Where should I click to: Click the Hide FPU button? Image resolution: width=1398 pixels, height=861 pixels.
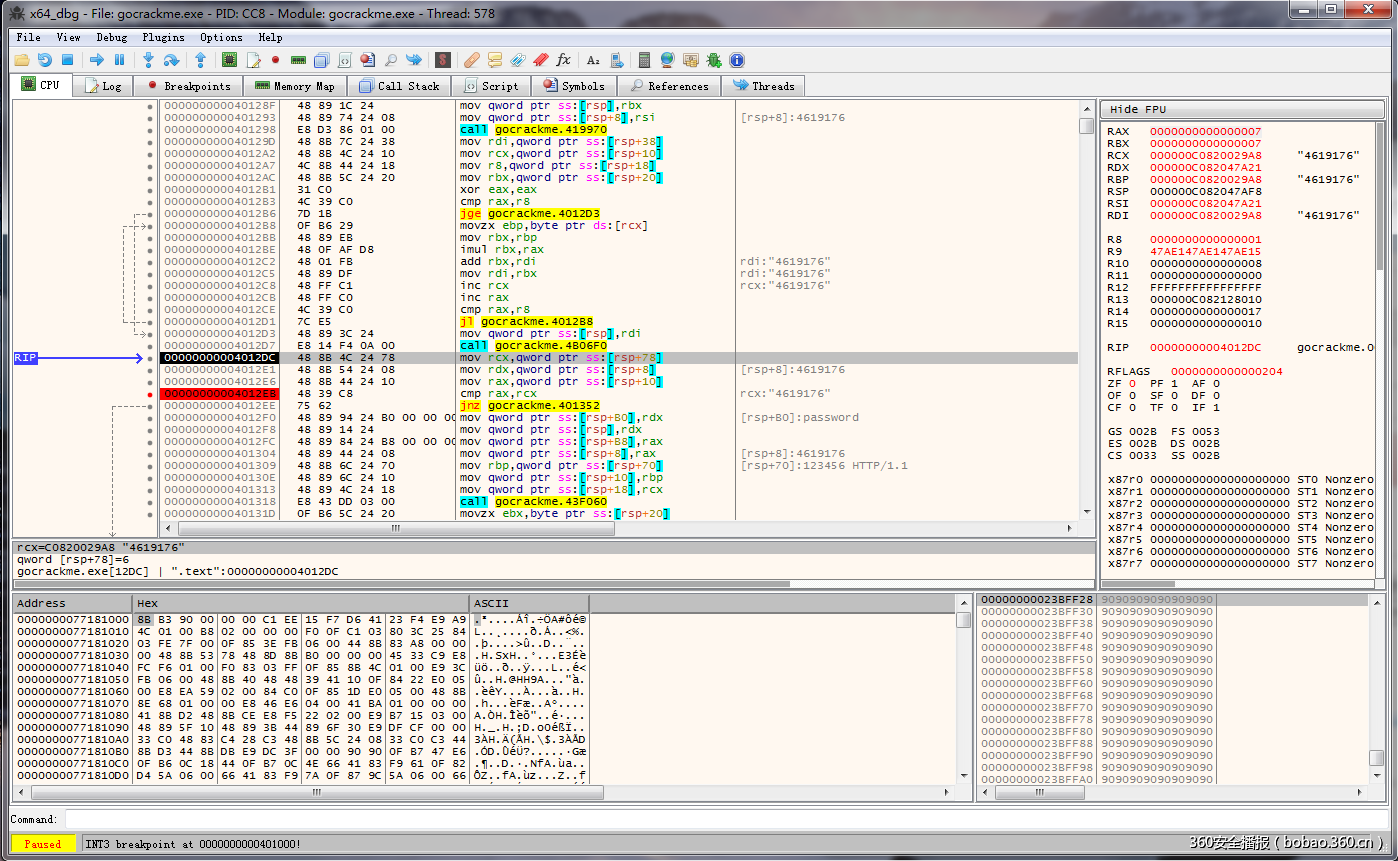[1138, 109]
